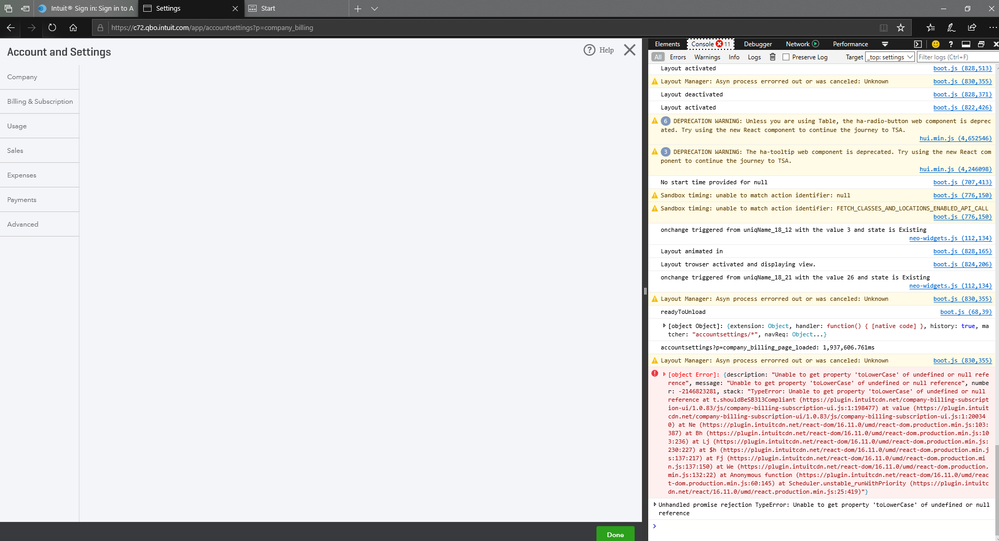999x541 pixels.
Task: Select Billing & Subscription section
Action: tap(40, 101)
